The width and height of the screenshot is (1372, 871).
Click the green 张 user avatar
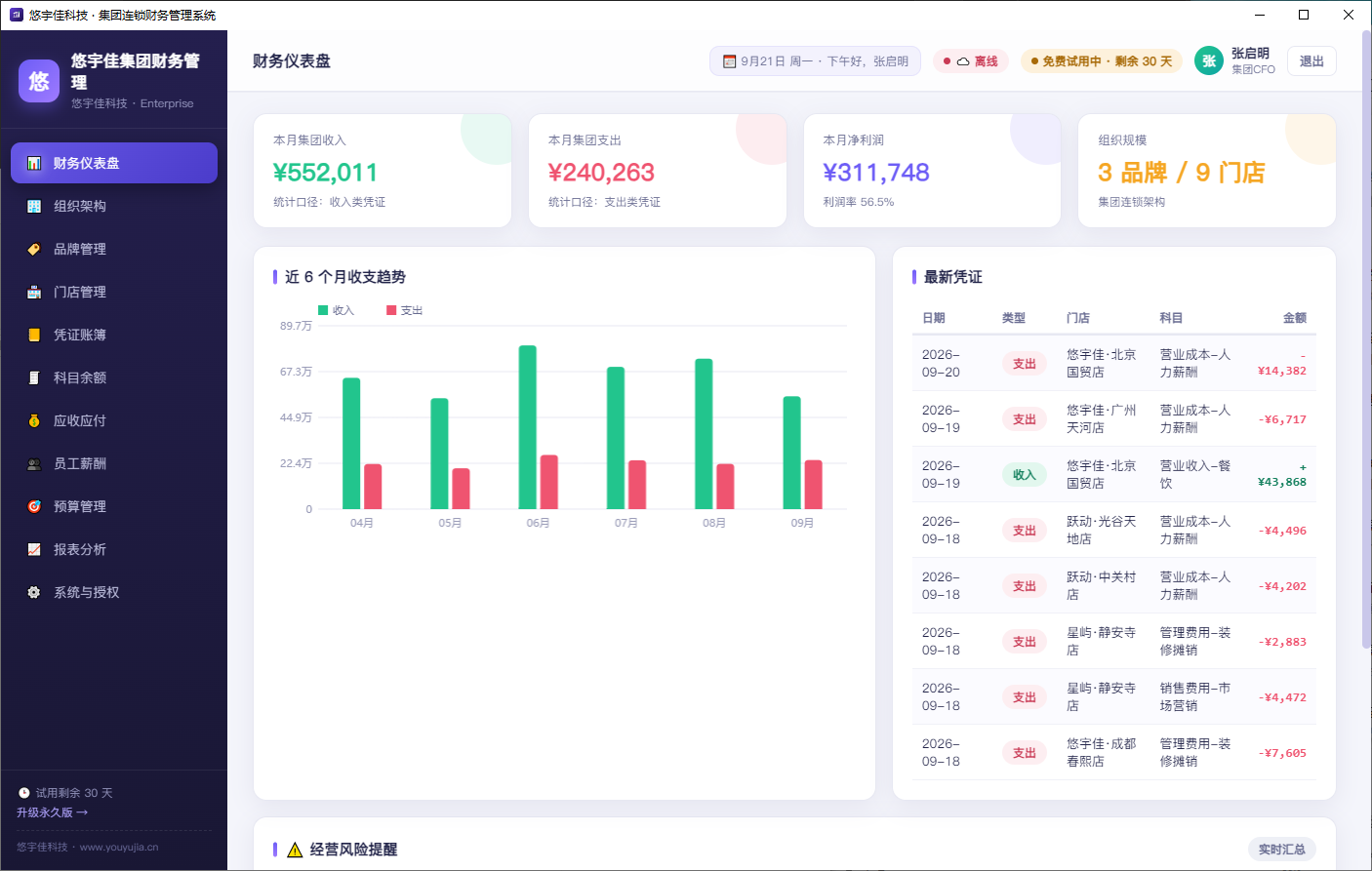tap(1209, 60)
